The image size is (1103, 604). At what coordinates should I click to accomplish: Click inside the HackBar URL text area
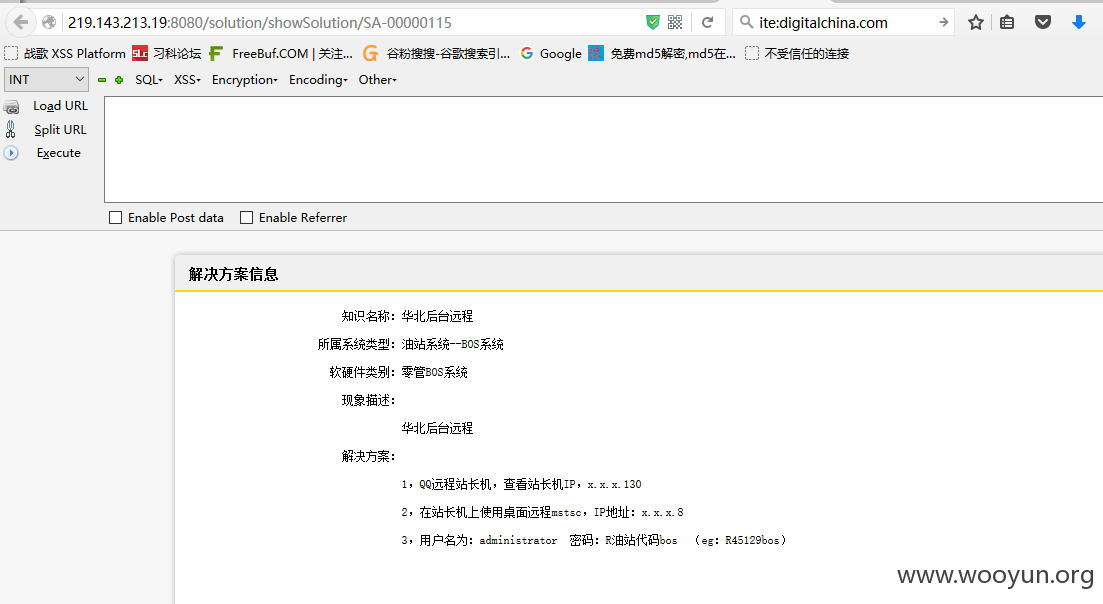[x=604, y=150]
